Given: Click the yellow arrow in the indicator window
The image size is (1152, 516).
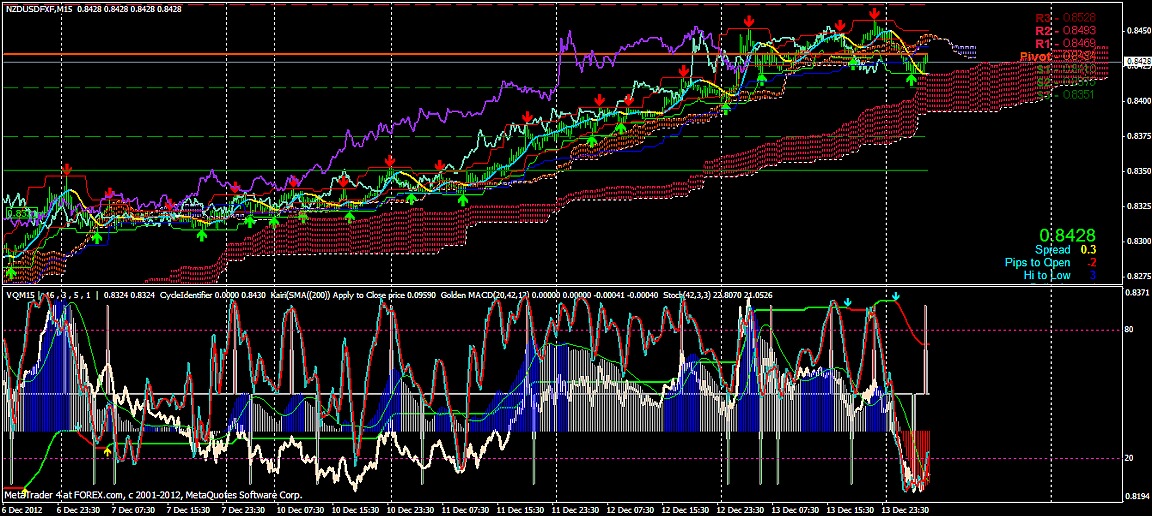Looking at the screenshot, I should click(x=107, y=452).
